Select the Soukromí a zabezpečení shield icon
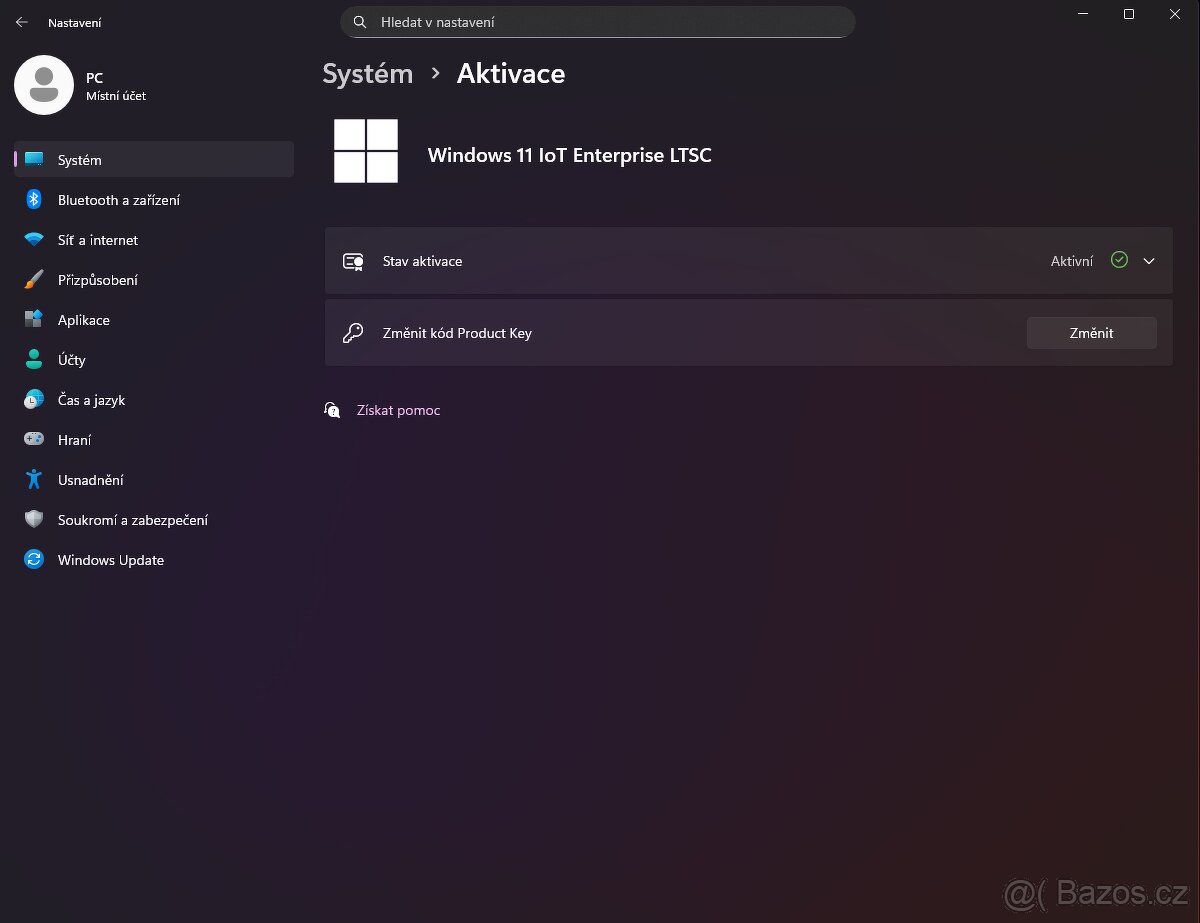 [x=33, y=520]
